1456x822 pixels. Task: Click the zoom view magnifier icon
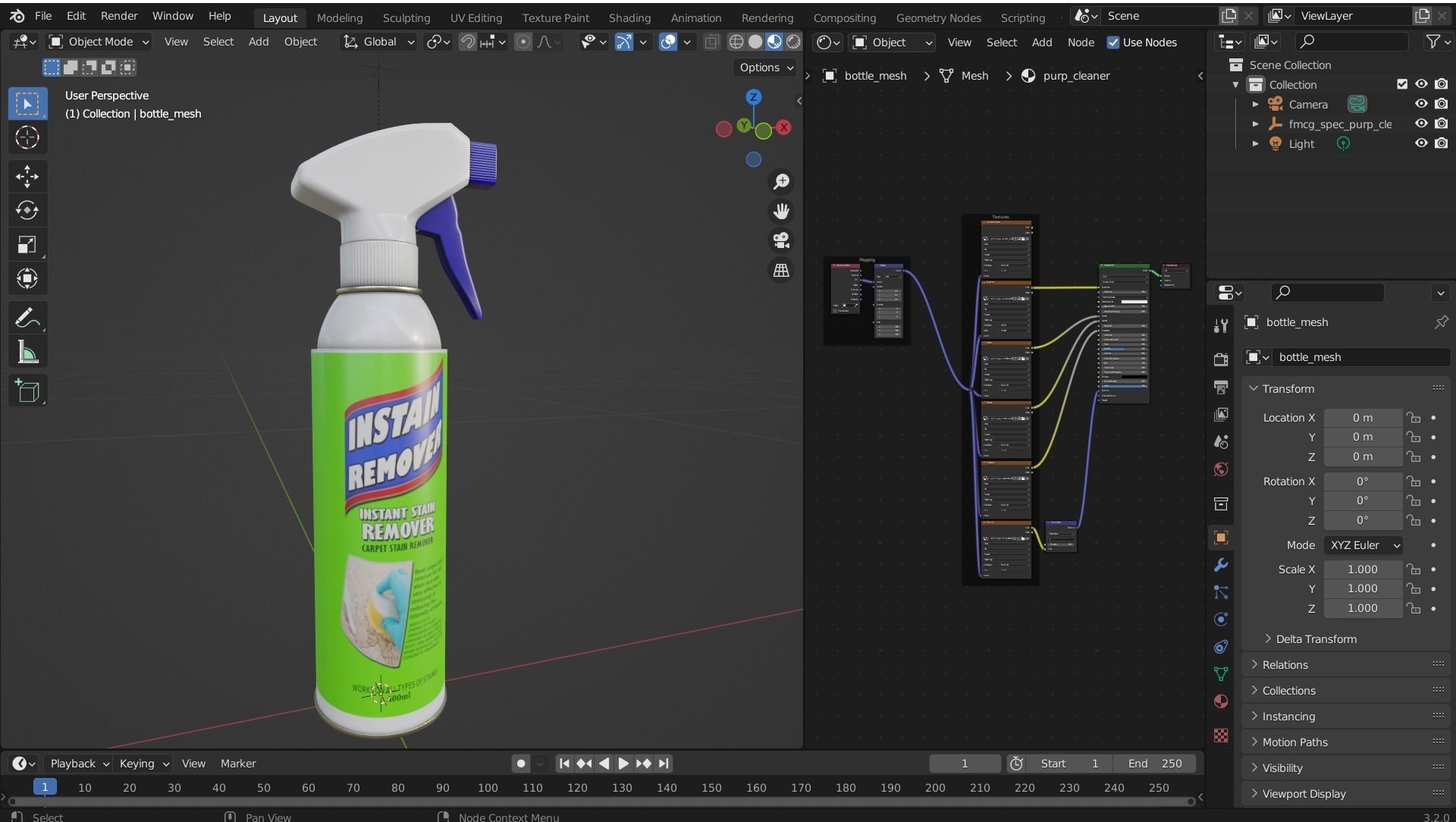tap(781, 182)
